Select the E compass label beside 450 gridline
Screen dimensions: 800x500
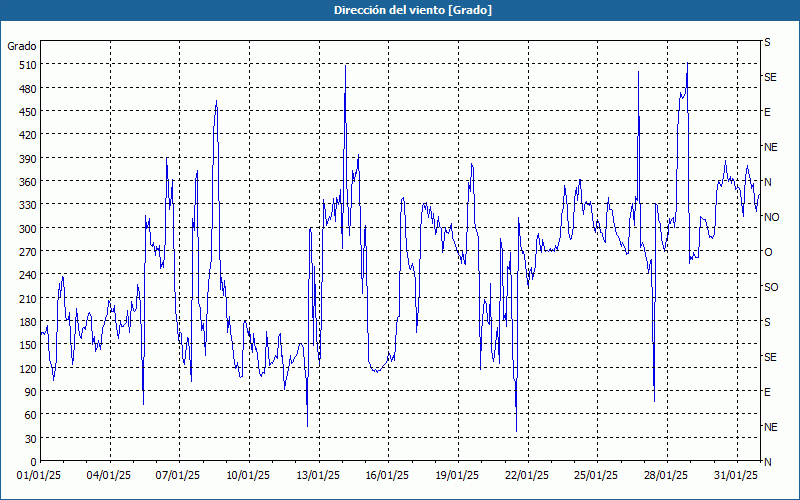click(767, 112)
